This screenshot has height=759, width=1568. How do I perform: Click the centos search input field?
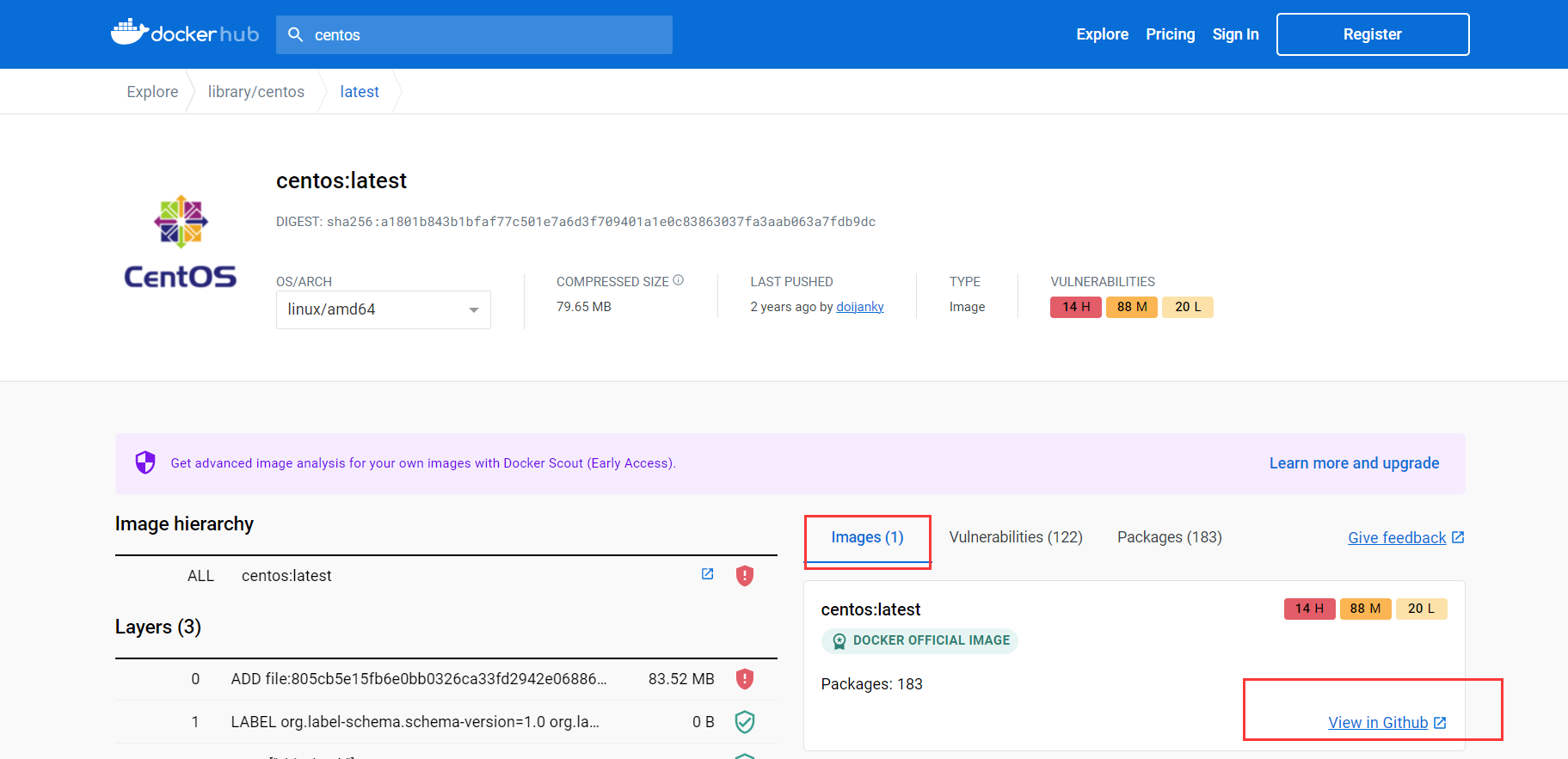click(474, 34)
